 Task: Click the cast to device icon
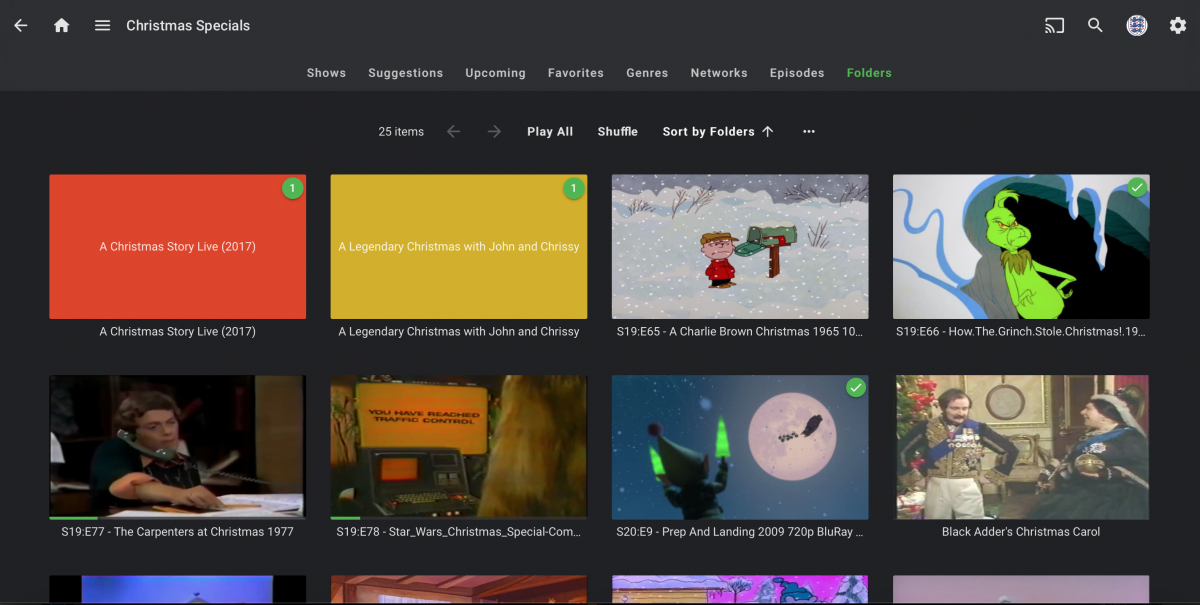point(1054,26)
